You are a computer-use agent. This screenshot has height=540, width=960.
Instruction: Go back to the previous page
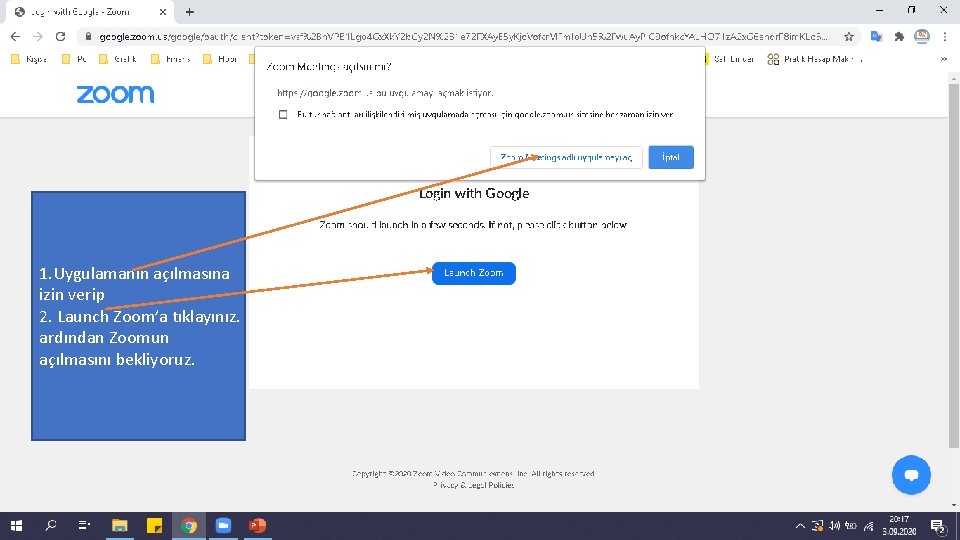pos(15,37)
